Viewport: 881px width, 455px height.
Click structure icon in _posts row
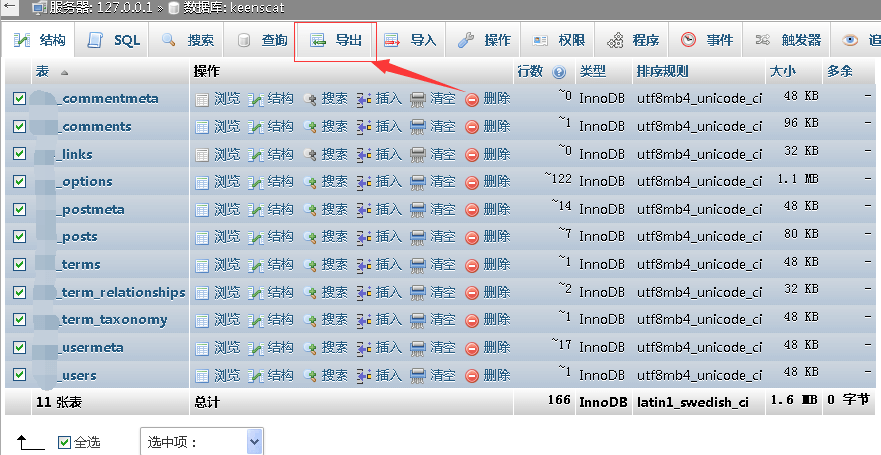tap(256, 238)
